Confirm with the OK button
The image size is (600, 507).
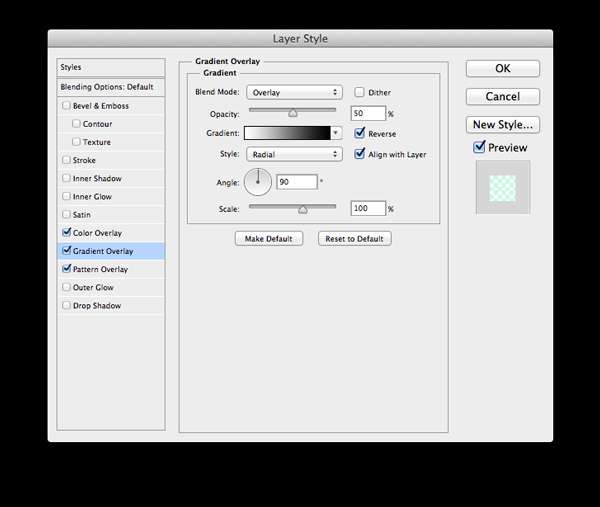(503, 68)
